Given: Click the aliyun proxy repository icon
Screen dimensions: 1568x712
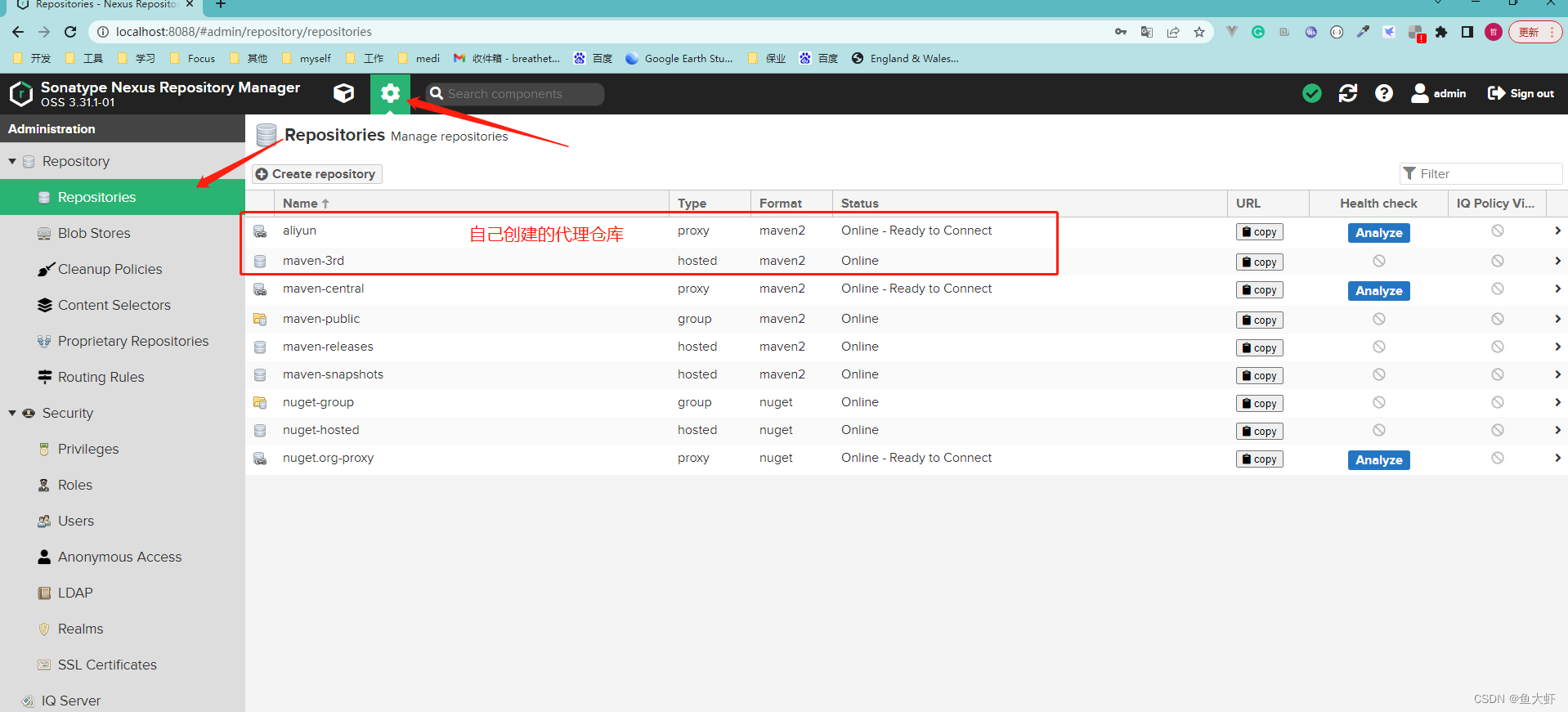Looking at the screenshot, I should click(x=260, y=231).
